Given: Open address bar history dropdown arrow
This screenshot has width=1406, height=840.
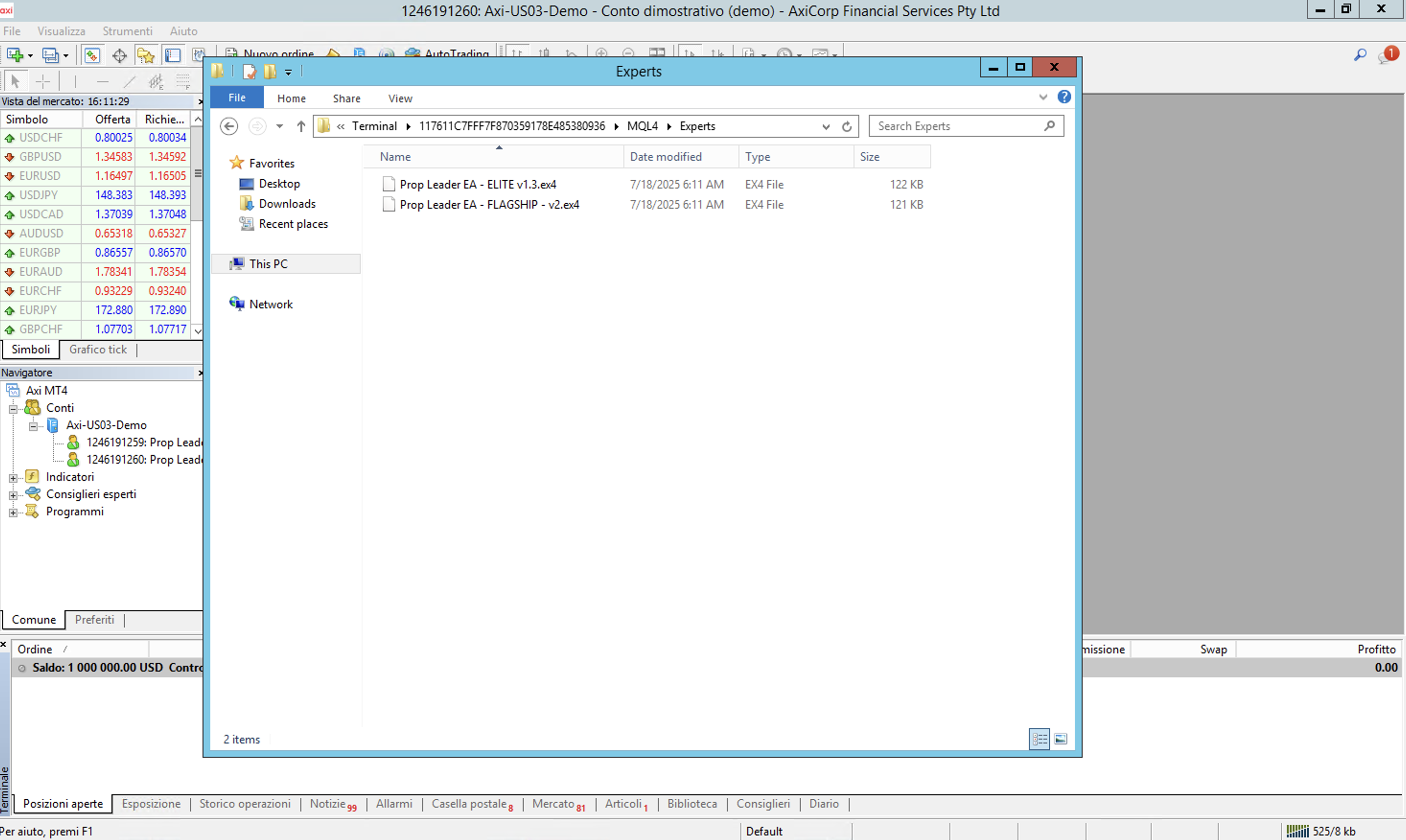Looking at the screenshot, I should (x=826, y=126).
